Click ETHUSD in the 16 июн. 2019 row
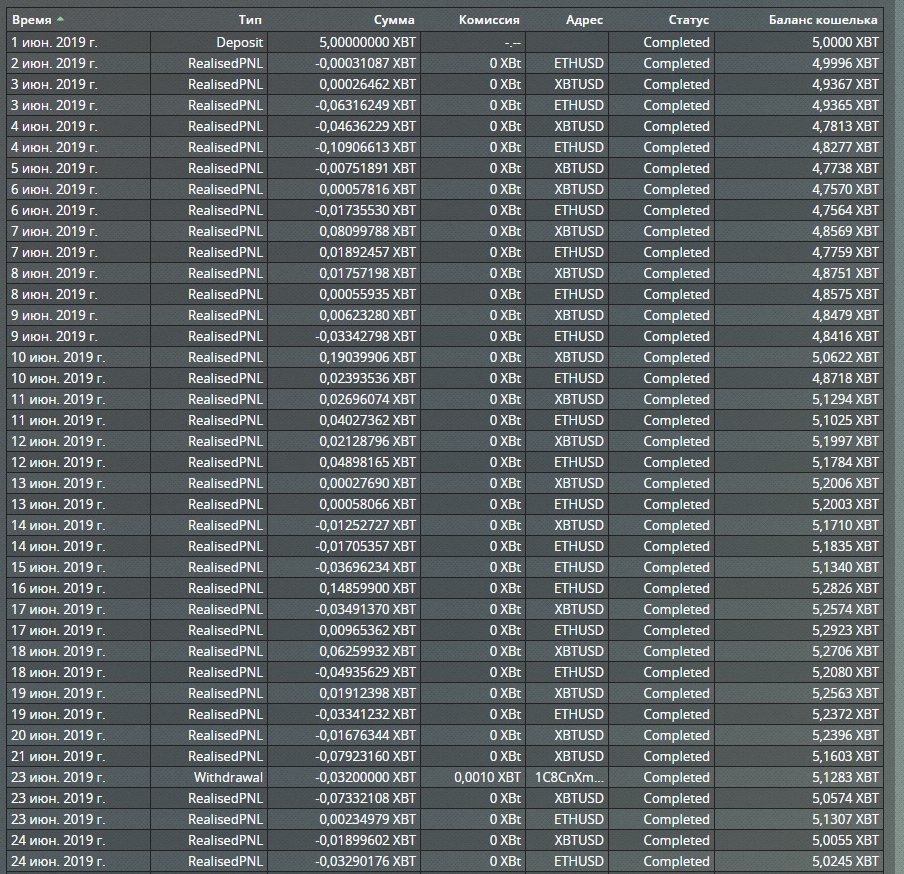Image resolution: width=904 pixels, height=874 pixels. 579,588
